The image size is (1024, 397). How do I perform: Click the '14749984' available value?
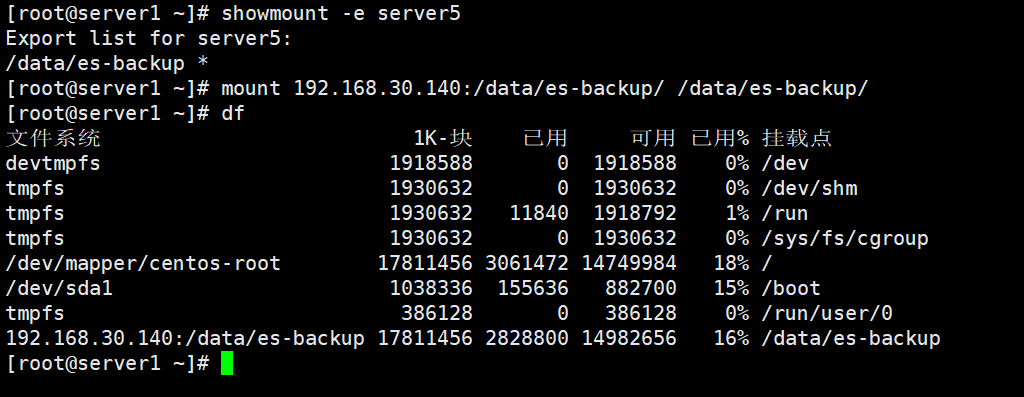click(x=629, y=264)
